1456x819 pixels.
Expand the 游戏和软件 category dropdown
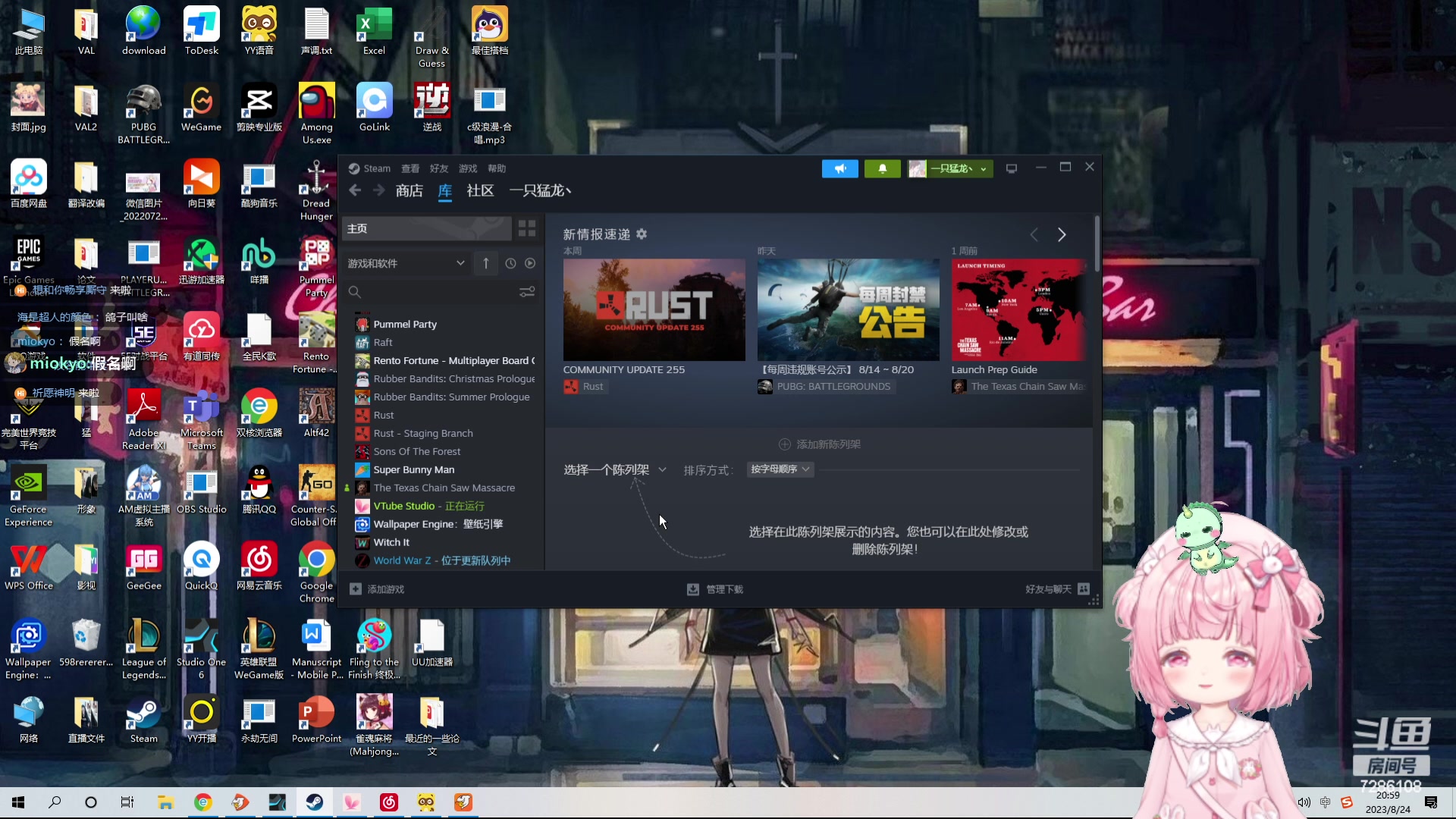pos(460,263)
